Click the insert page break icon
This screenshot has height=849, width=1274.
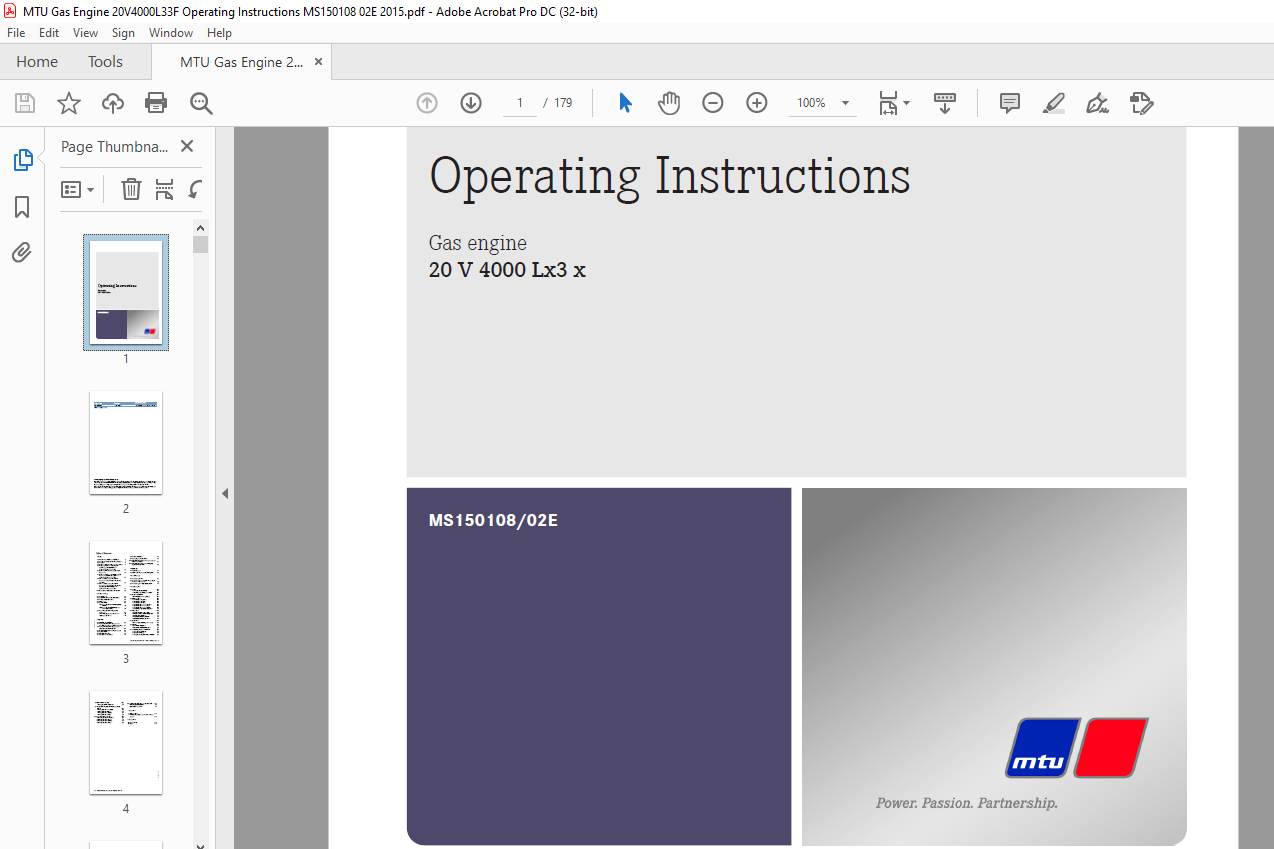165,189
